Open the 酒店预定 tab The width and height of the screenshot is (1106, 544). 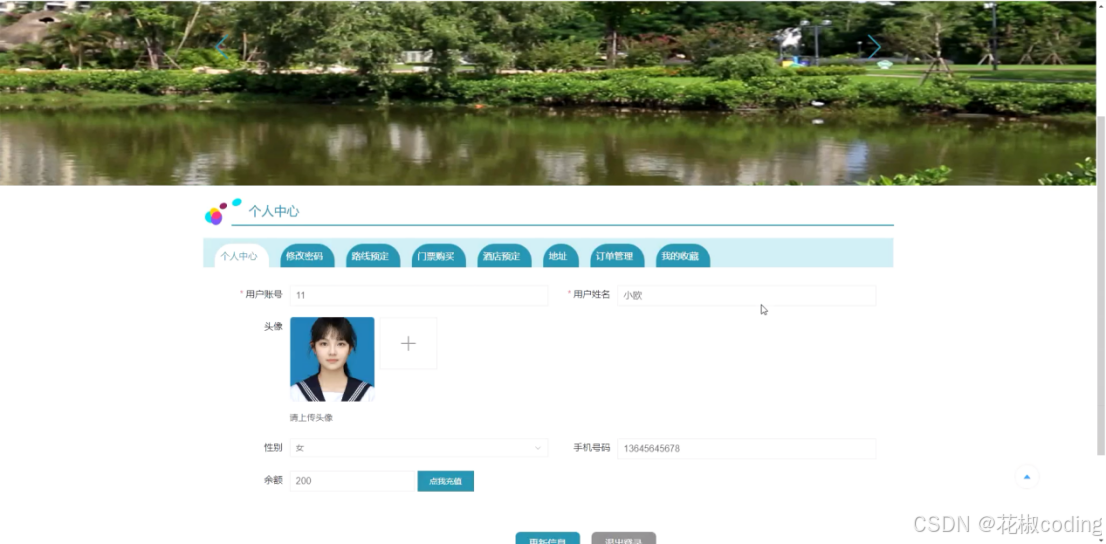(502, 256)
